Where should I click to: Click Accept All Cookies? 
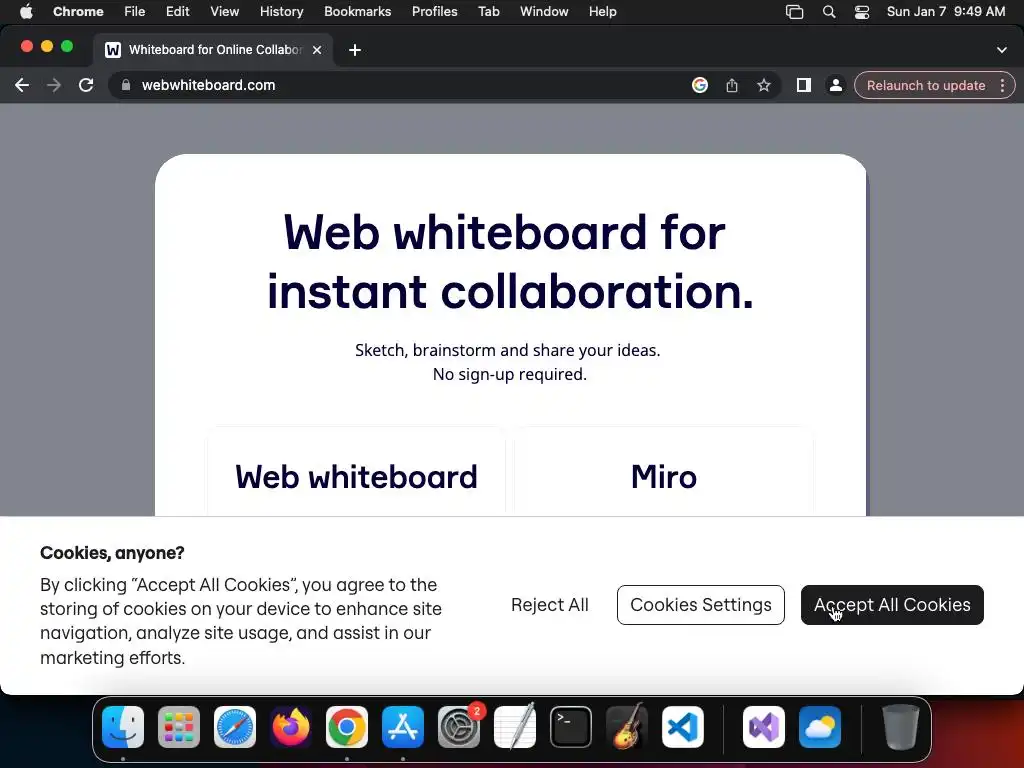point(892,605)
